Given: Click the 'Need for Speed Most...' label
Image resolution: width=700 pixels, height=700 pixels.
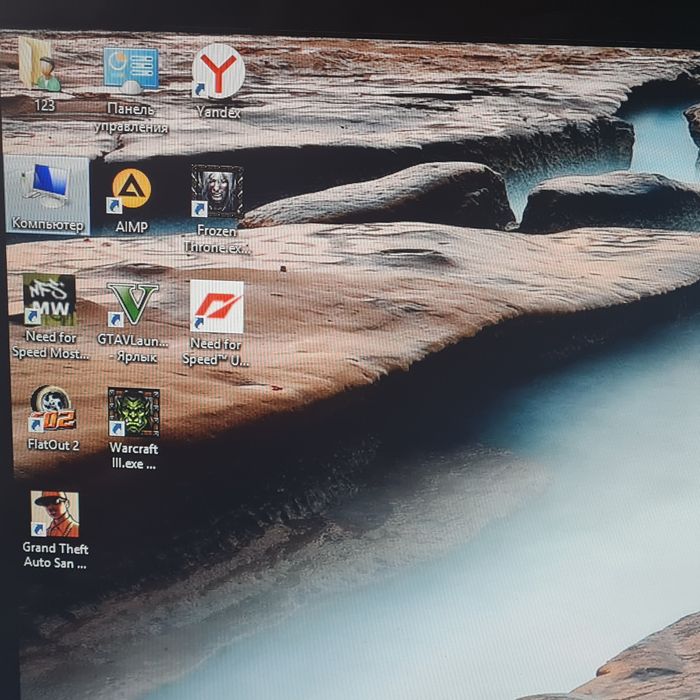Looking at the screenshot, I should [50, 345].
